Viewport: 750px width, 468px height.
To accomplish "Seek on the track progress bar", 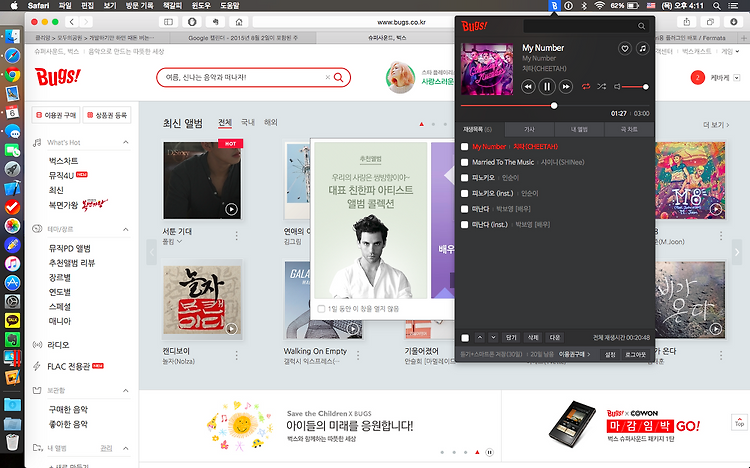I will [555, 105].
